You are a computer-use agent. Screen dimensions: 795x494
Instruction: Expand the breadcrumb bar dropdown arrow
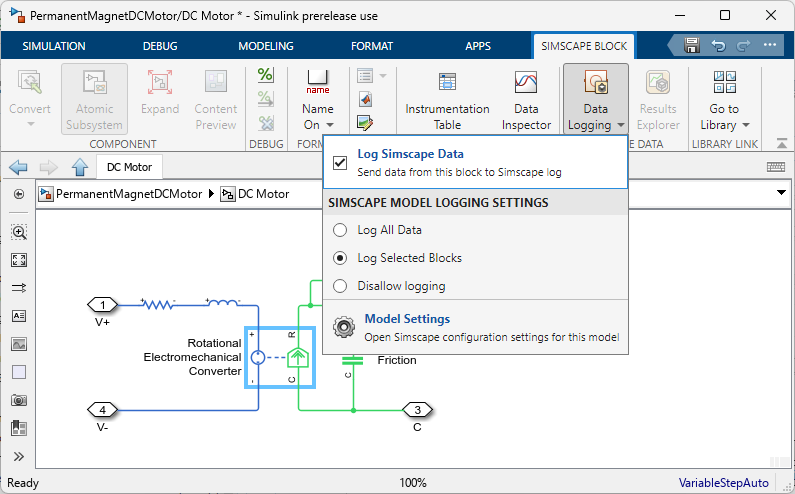coord(781,193)
